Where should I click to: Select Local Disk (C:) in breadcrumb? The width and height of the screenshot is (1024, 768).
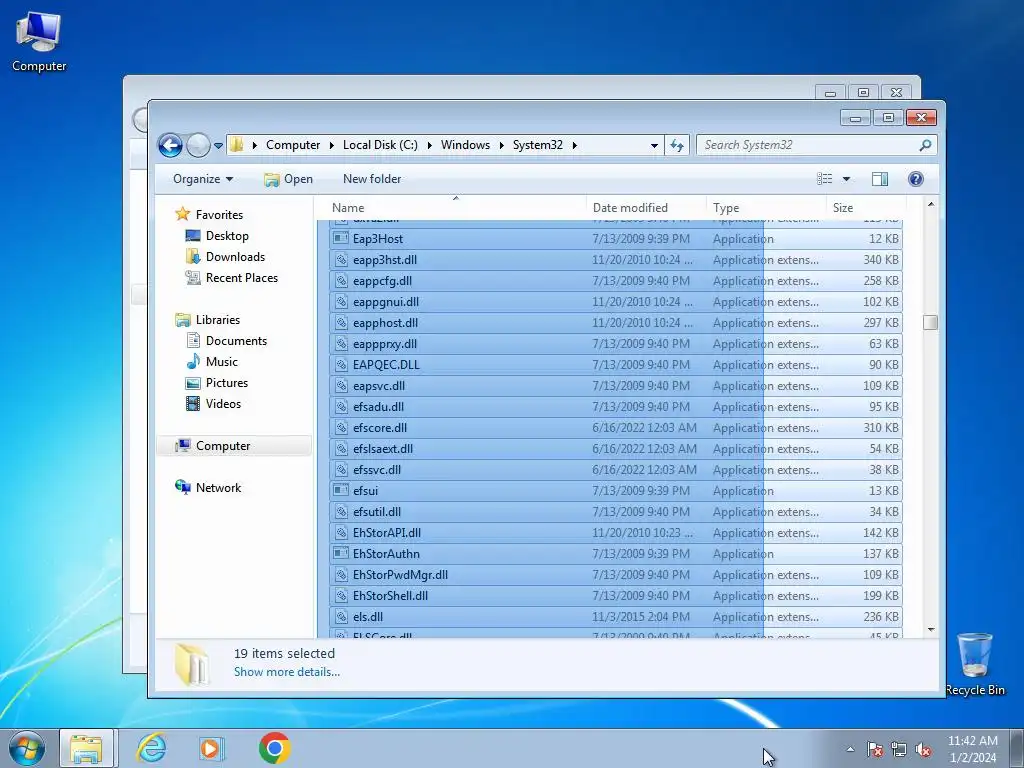tap(380, 145)
